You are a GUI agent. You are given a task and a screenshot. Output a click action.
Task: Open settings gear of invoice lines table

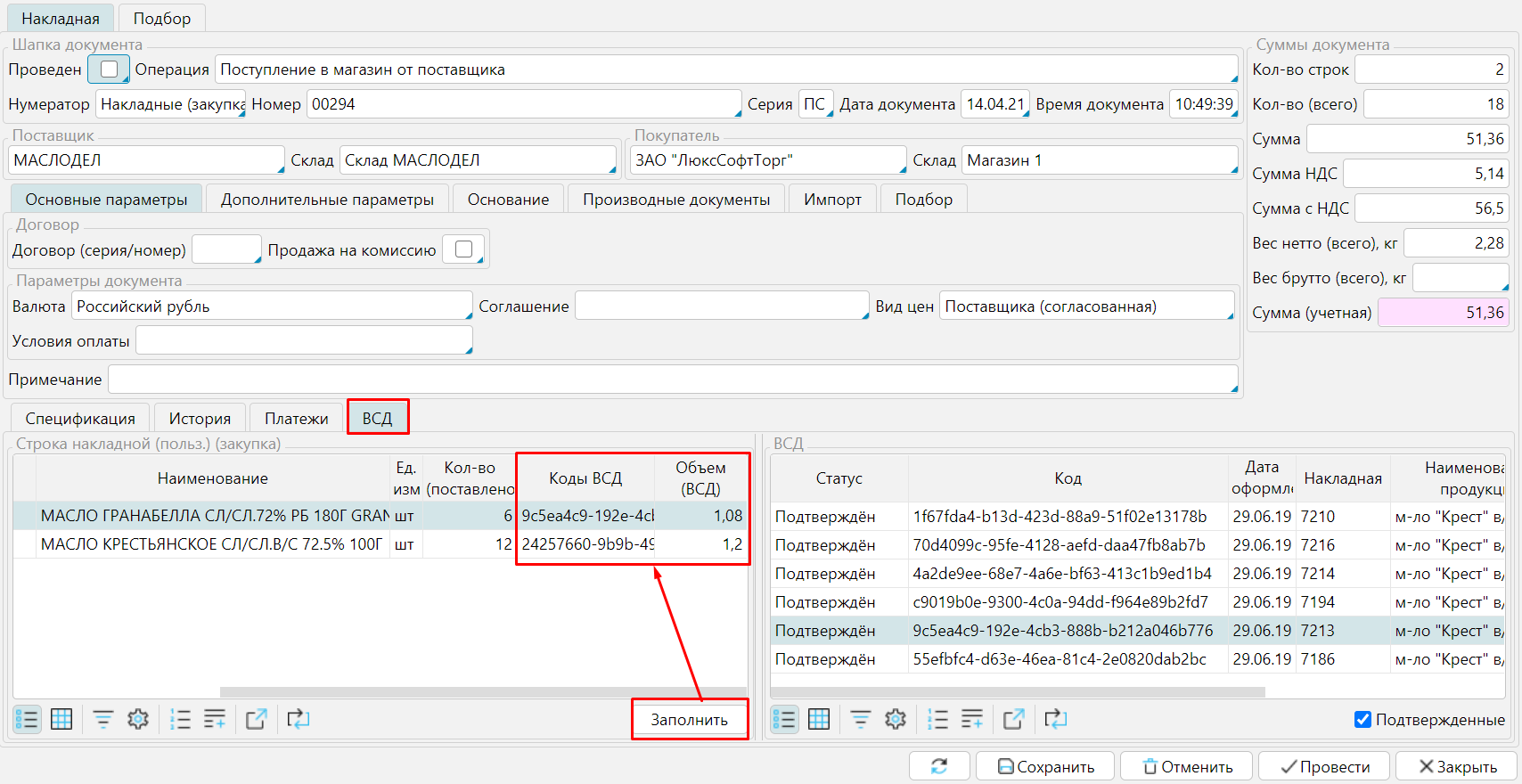point(138,719)
